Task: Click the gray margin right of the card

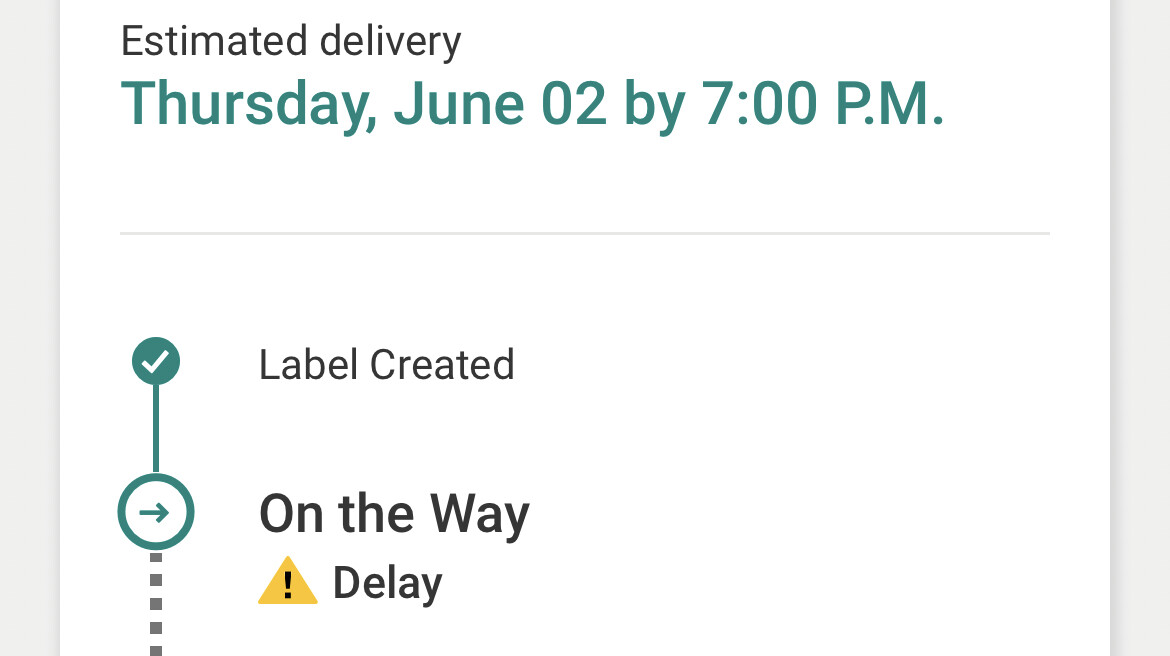Action: (x=1140, y=328)
